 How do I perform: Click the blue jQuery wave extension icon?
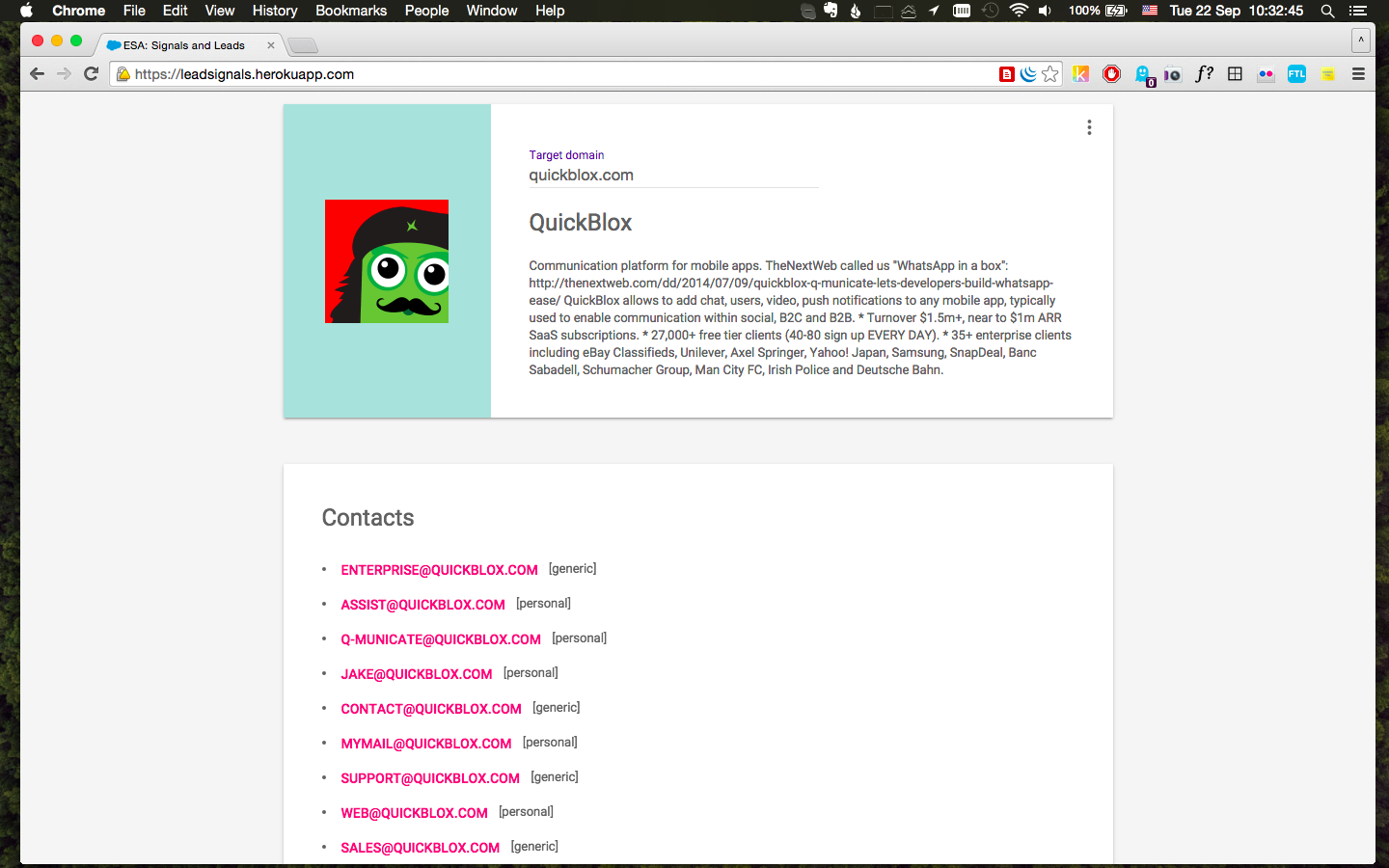1028,74
